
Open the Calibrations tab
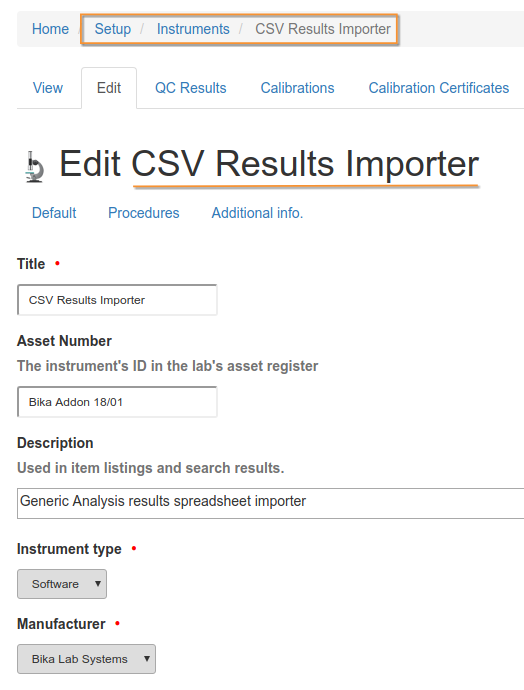point(297,88)
